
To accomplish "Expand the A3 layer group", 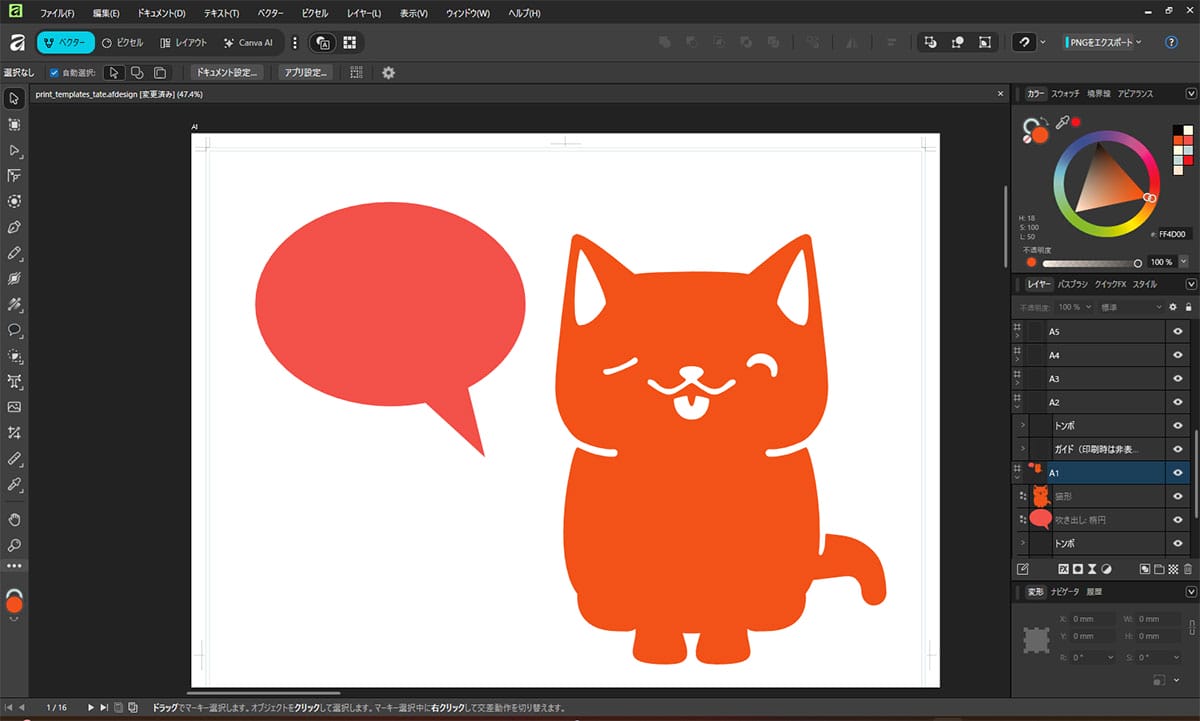I will [x=1017, y=384].
